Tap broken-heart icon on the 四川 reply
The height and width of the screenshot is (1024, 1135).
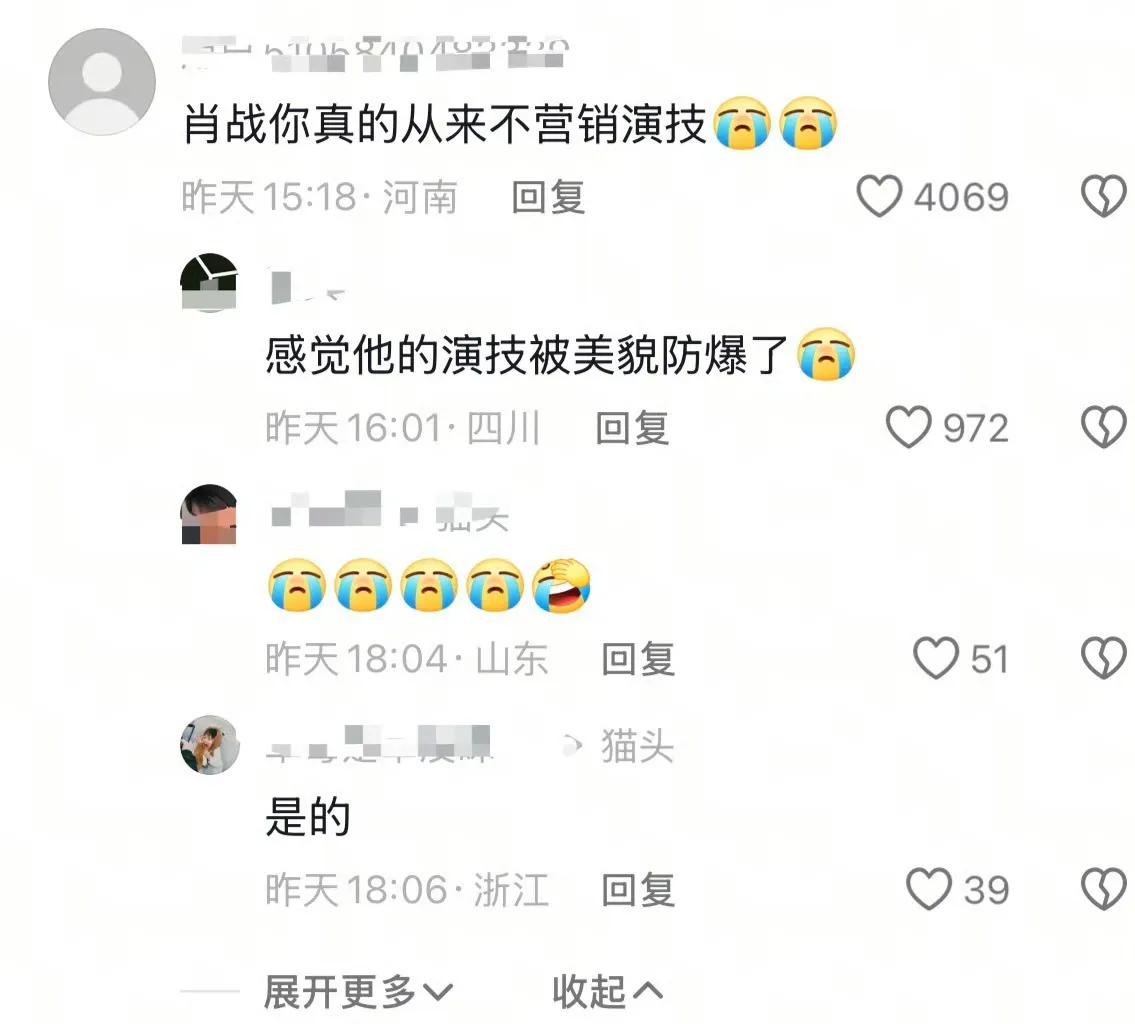(x=1103, y=427)
